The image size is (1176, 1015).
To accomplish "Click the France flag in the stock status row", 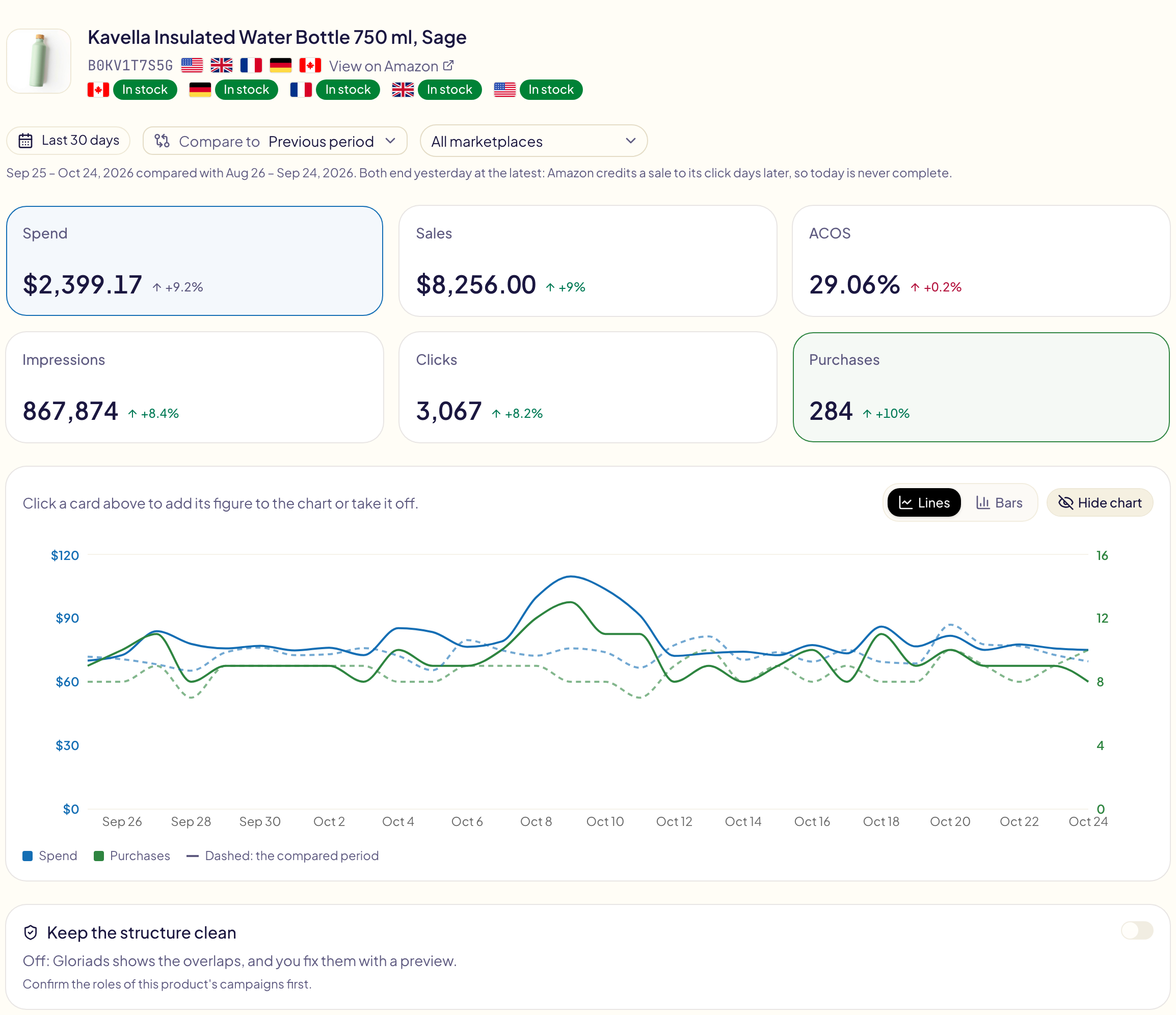I will (x=301, y=90).
